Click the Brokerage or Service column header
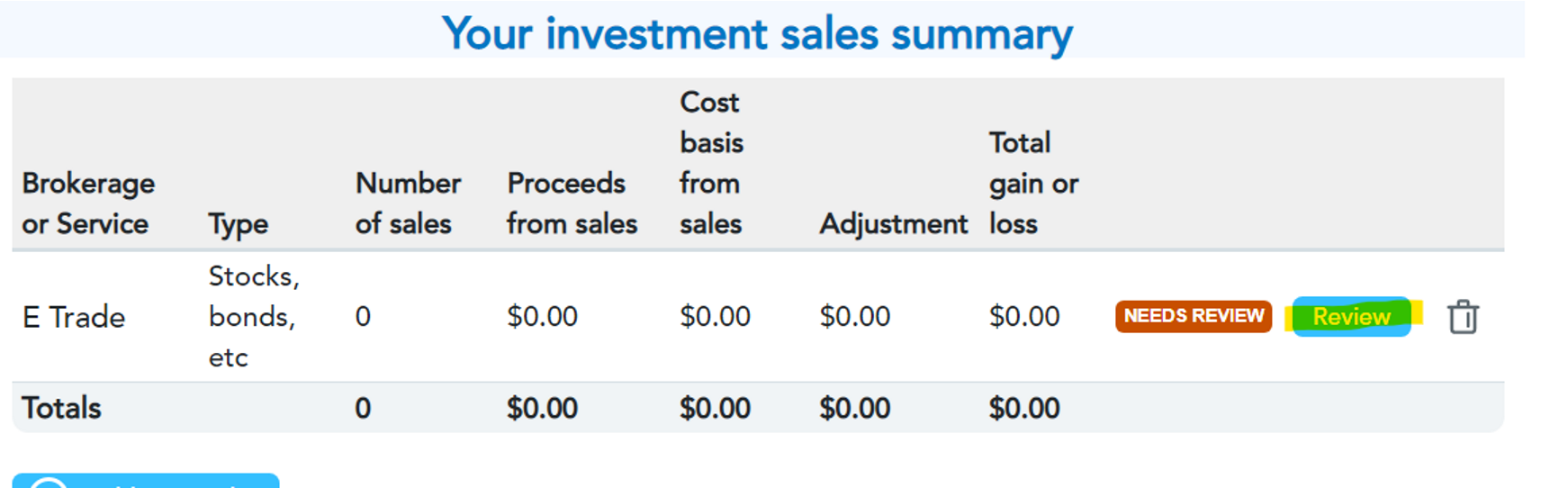The image size is (1568, 488). [88, 203]
